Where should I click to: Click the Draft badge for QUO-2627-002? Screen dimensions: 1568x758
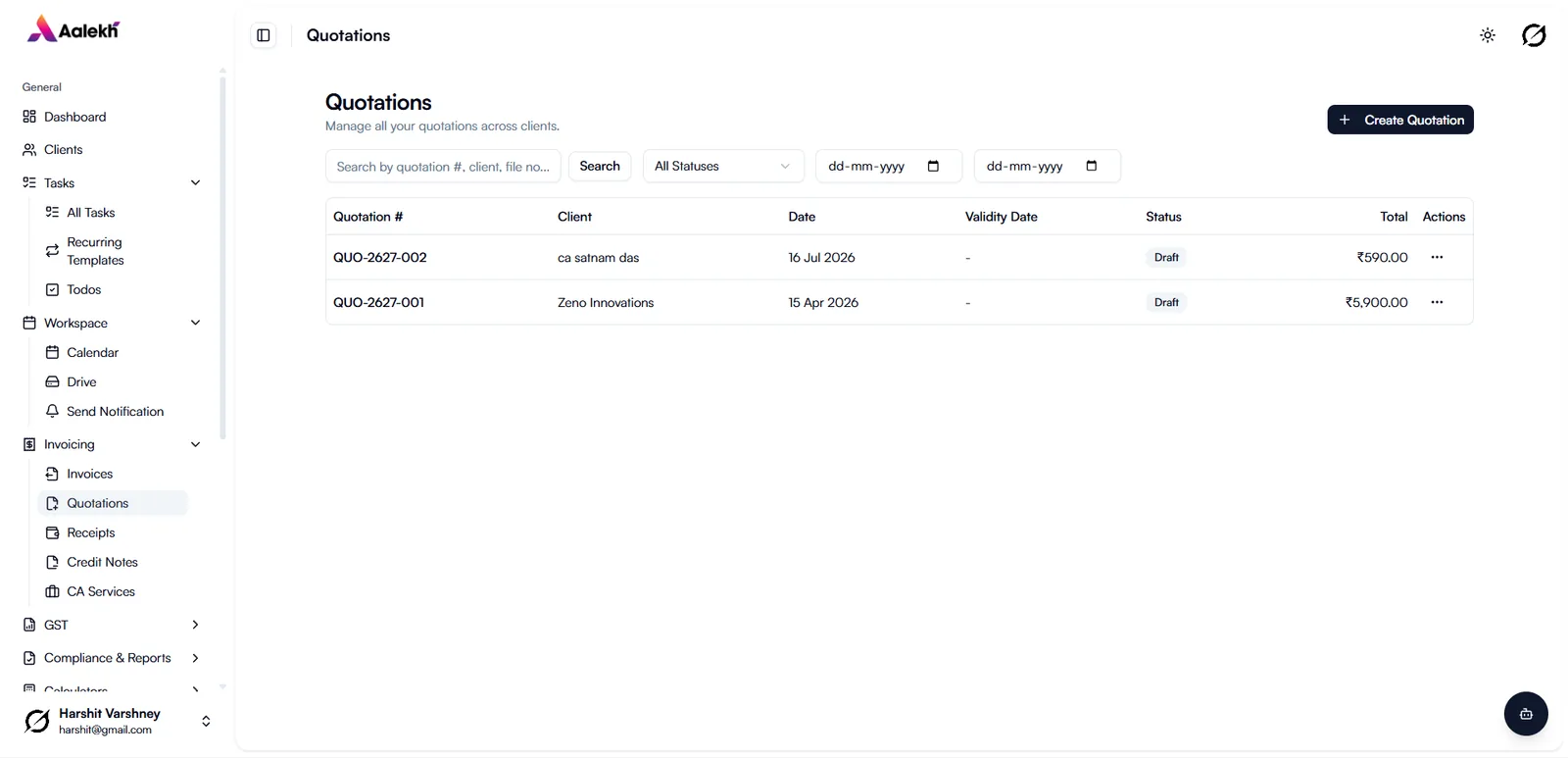[1166, 258]
